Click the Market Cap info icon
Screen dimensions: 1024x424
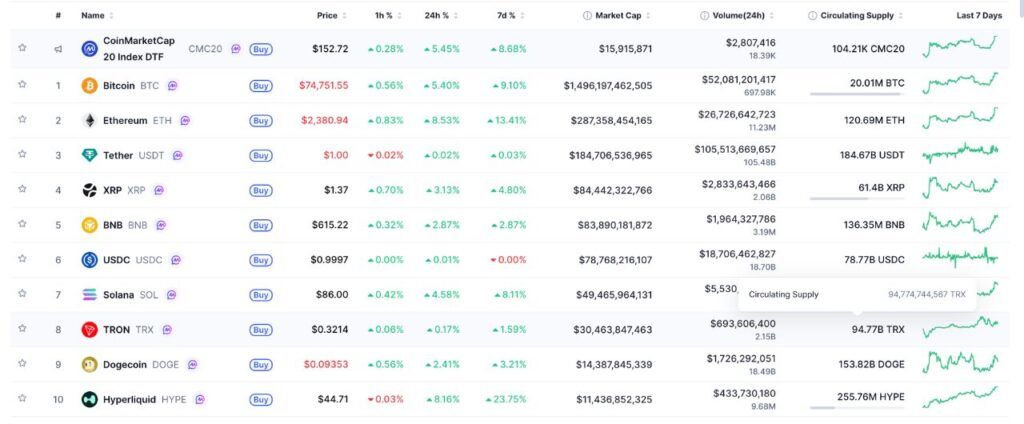(x=587, y=16)
